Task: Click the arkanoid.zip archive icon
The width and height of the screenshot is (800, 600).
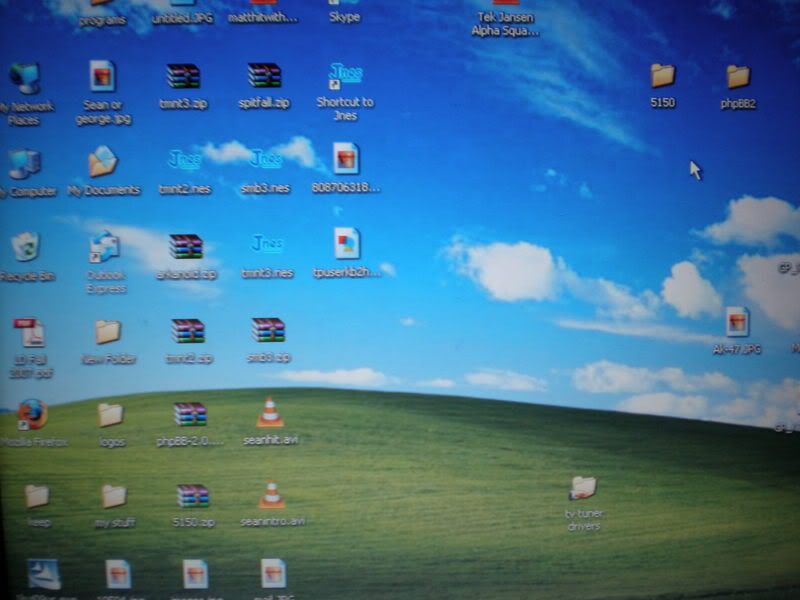Action: coord(186,247)
